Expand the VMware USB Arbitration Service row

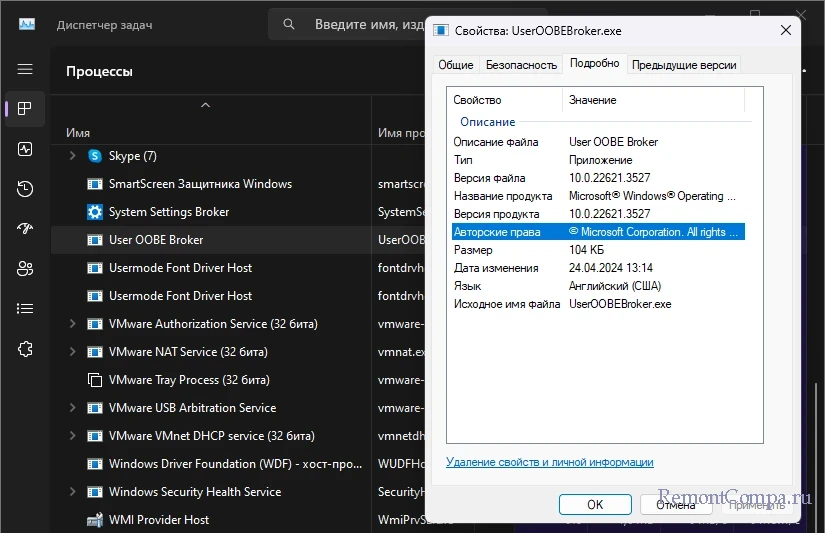click(x=73, y=408)
